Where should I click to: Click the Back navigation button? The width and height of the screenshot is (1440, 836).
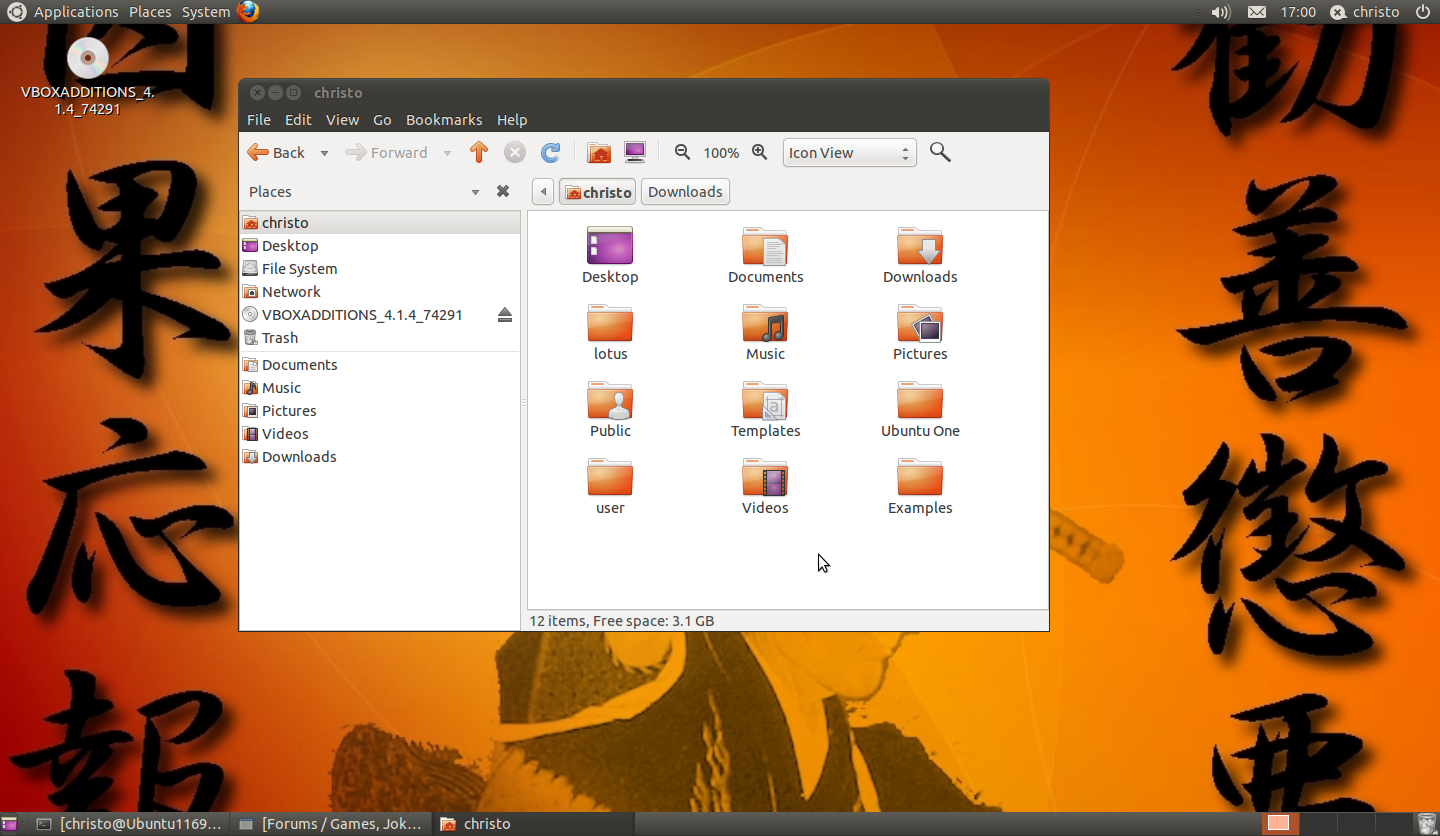276,152
